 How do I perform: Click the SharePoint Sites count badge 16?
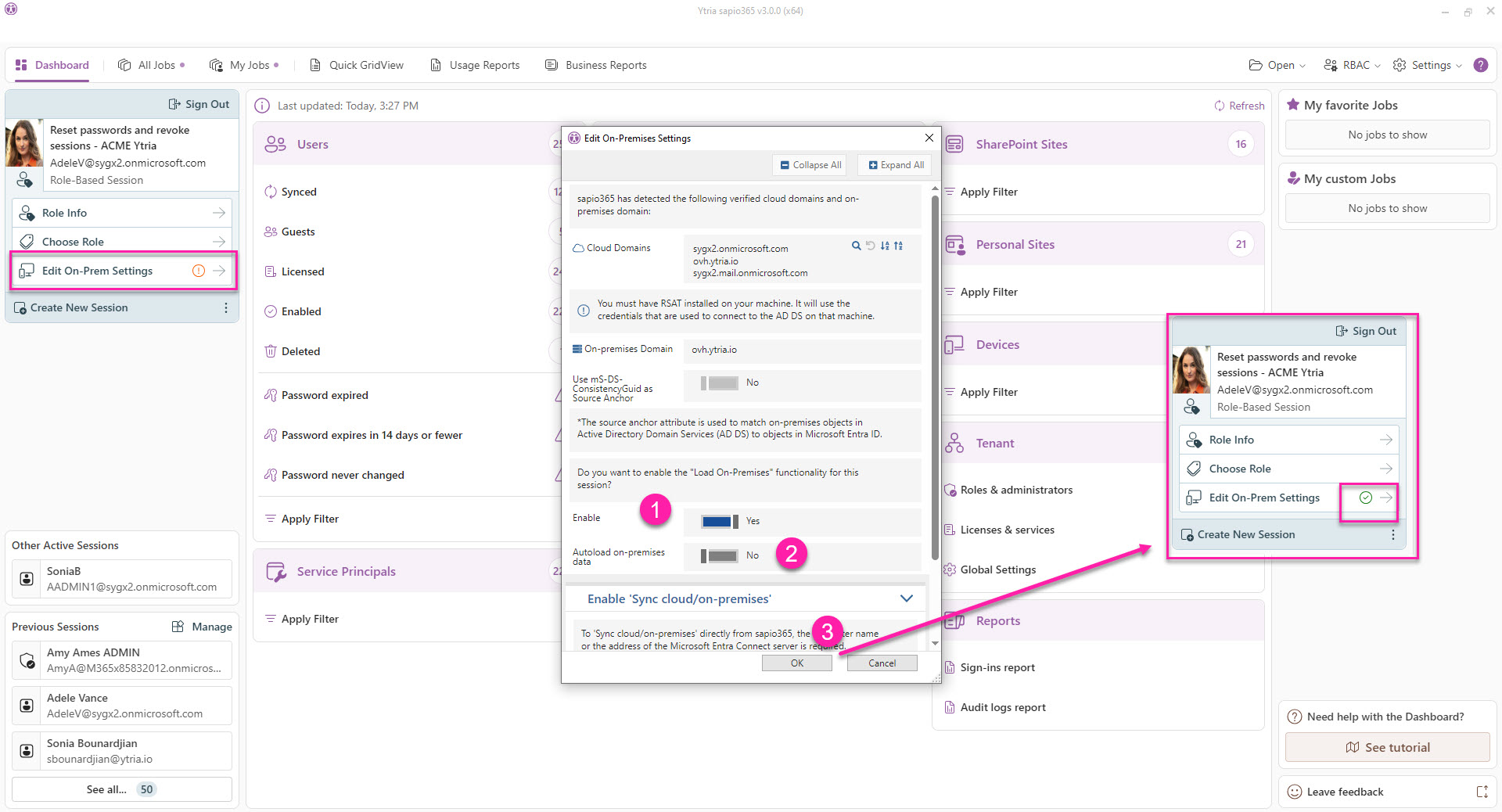(1241, 144)
